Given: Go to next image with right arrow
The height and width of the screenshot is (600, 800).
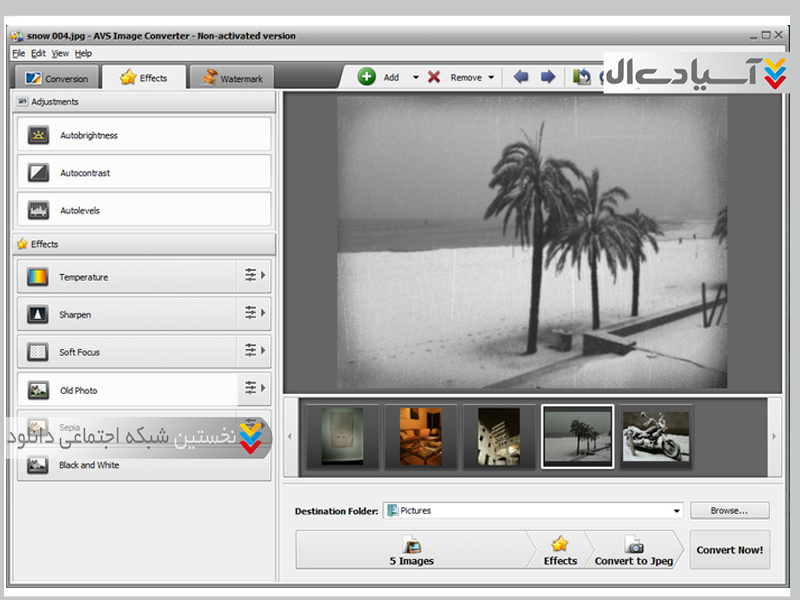Looking at the screenshot, I should pyautogui.click(x=548, y=77).
